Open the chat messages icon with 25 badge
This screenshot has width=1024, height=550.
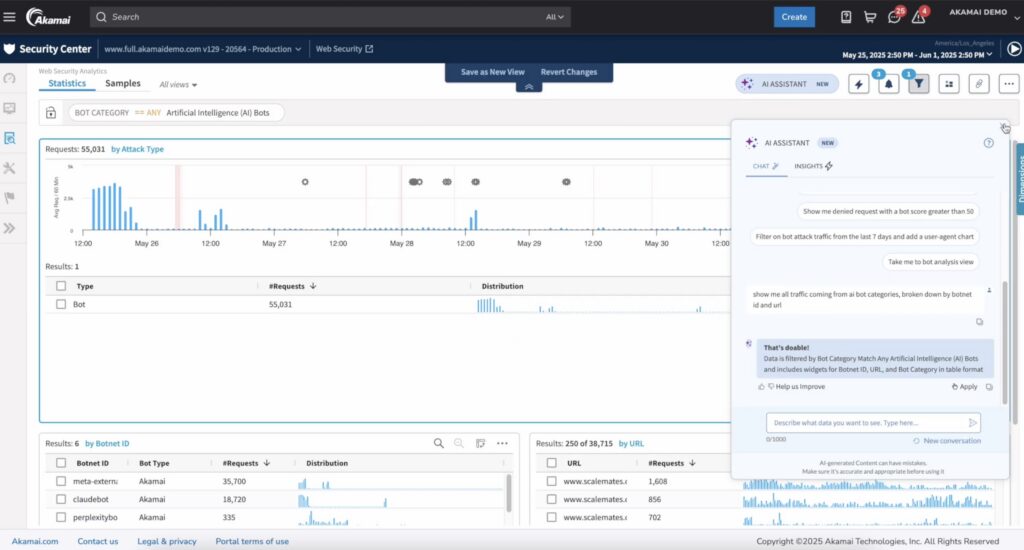coord(895,17)
